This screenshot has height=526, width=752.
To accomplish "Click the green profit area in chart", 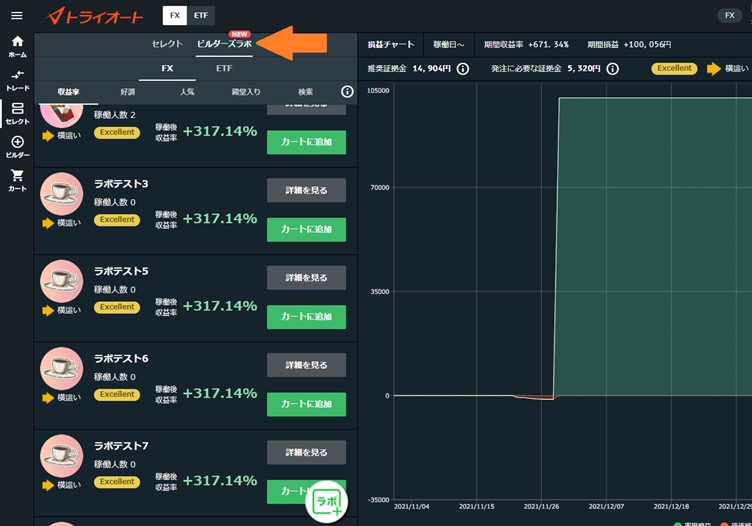I will click(x=652, y=247).
